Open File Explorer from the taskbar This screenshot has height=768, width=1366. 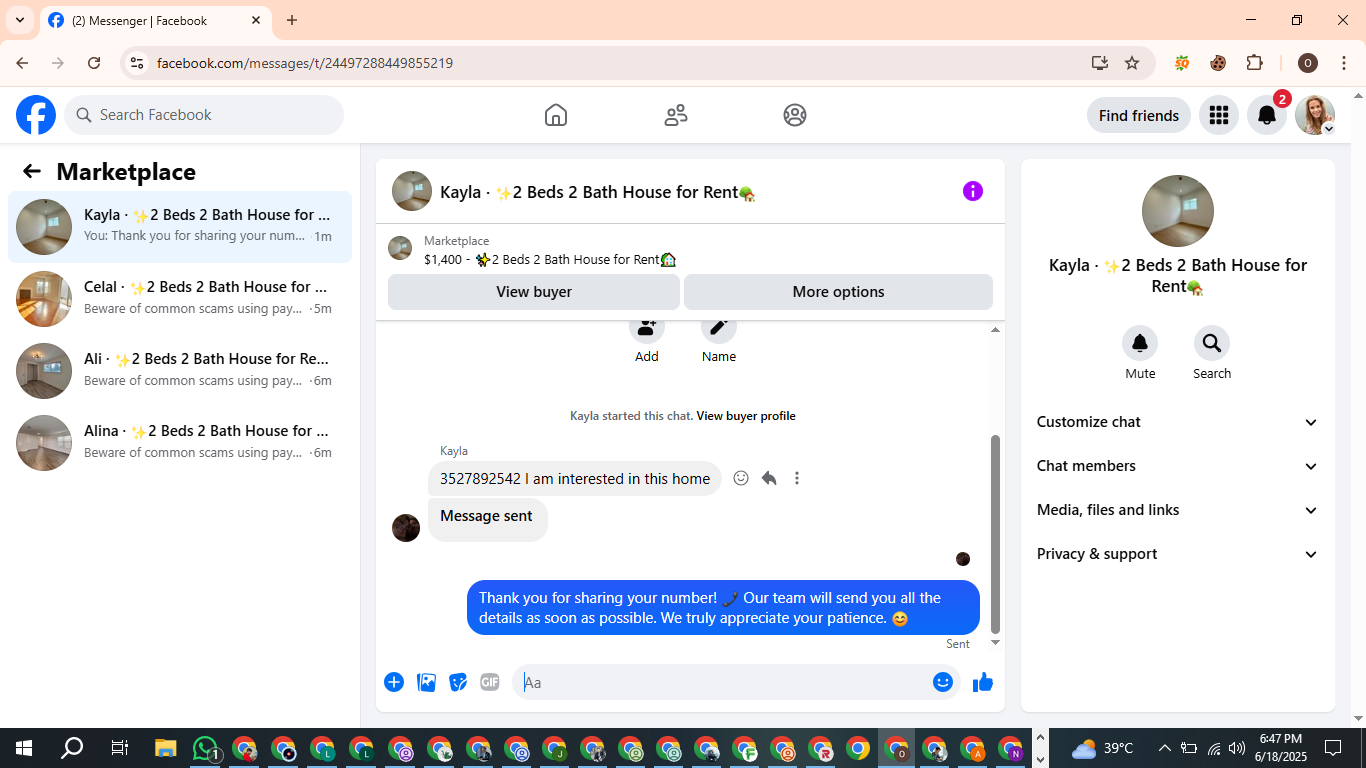click(167, 748)
